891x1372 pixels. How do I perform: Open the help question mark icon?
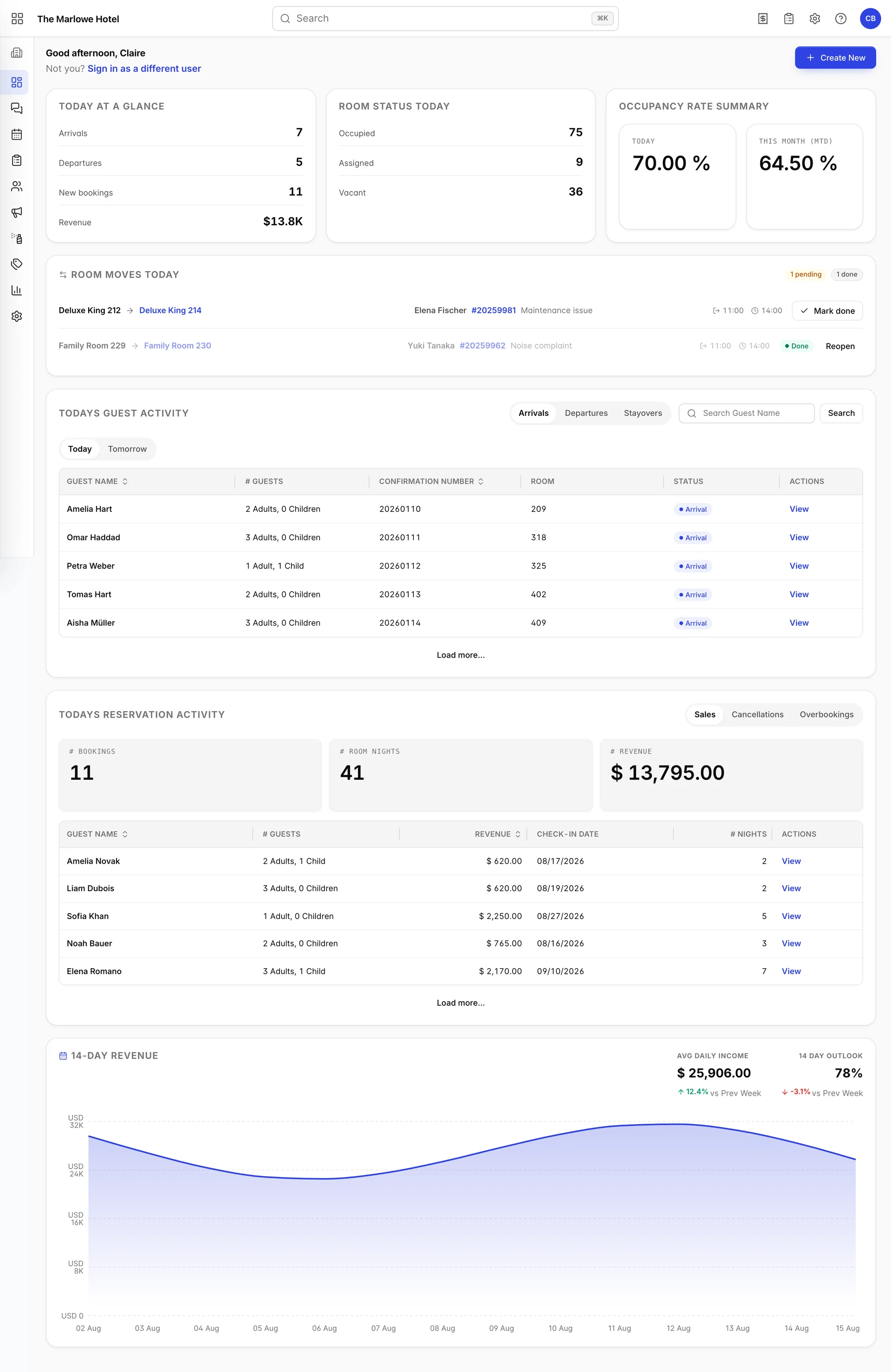840,19
